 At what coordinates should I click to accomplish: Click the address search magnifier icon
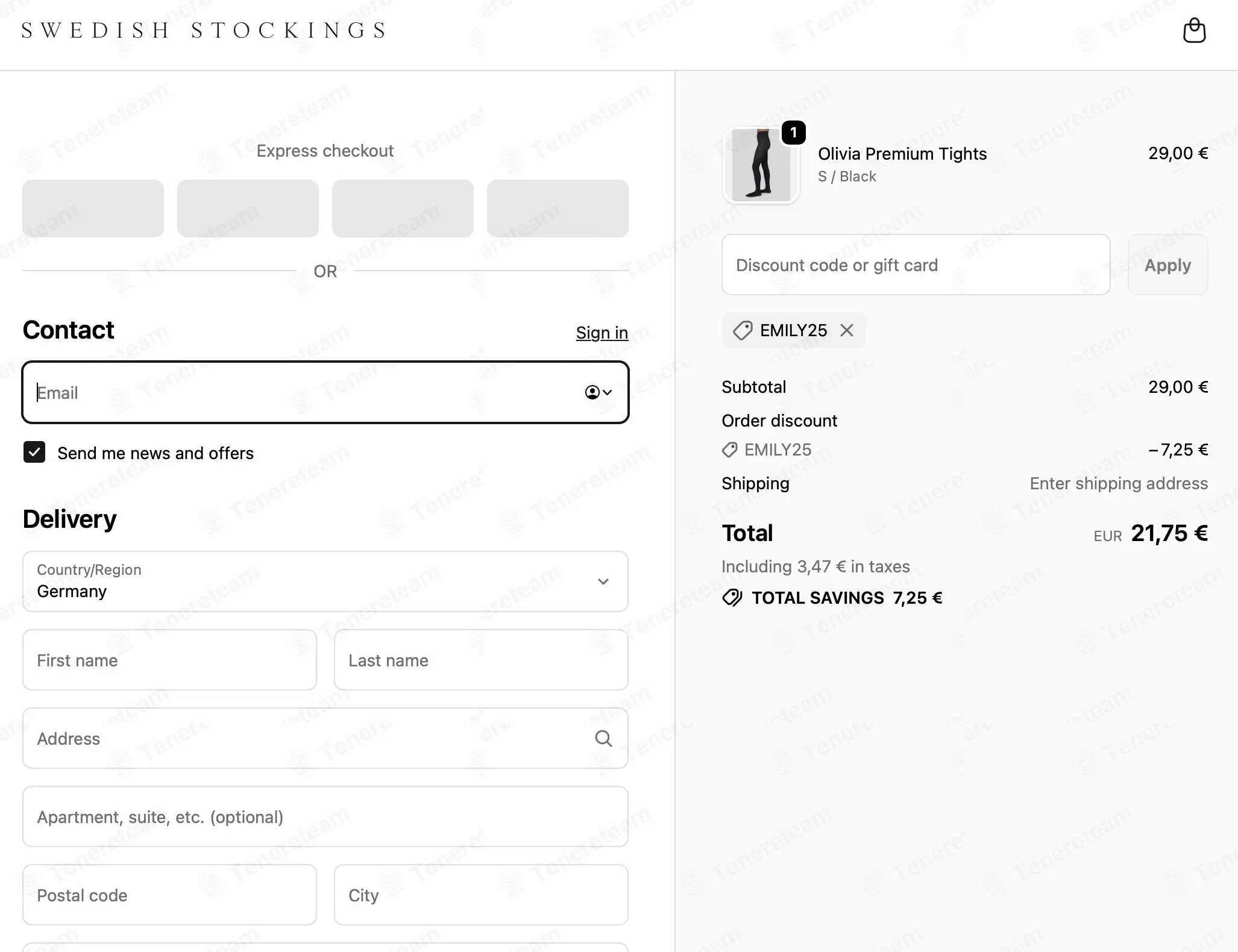click(603, 738)
